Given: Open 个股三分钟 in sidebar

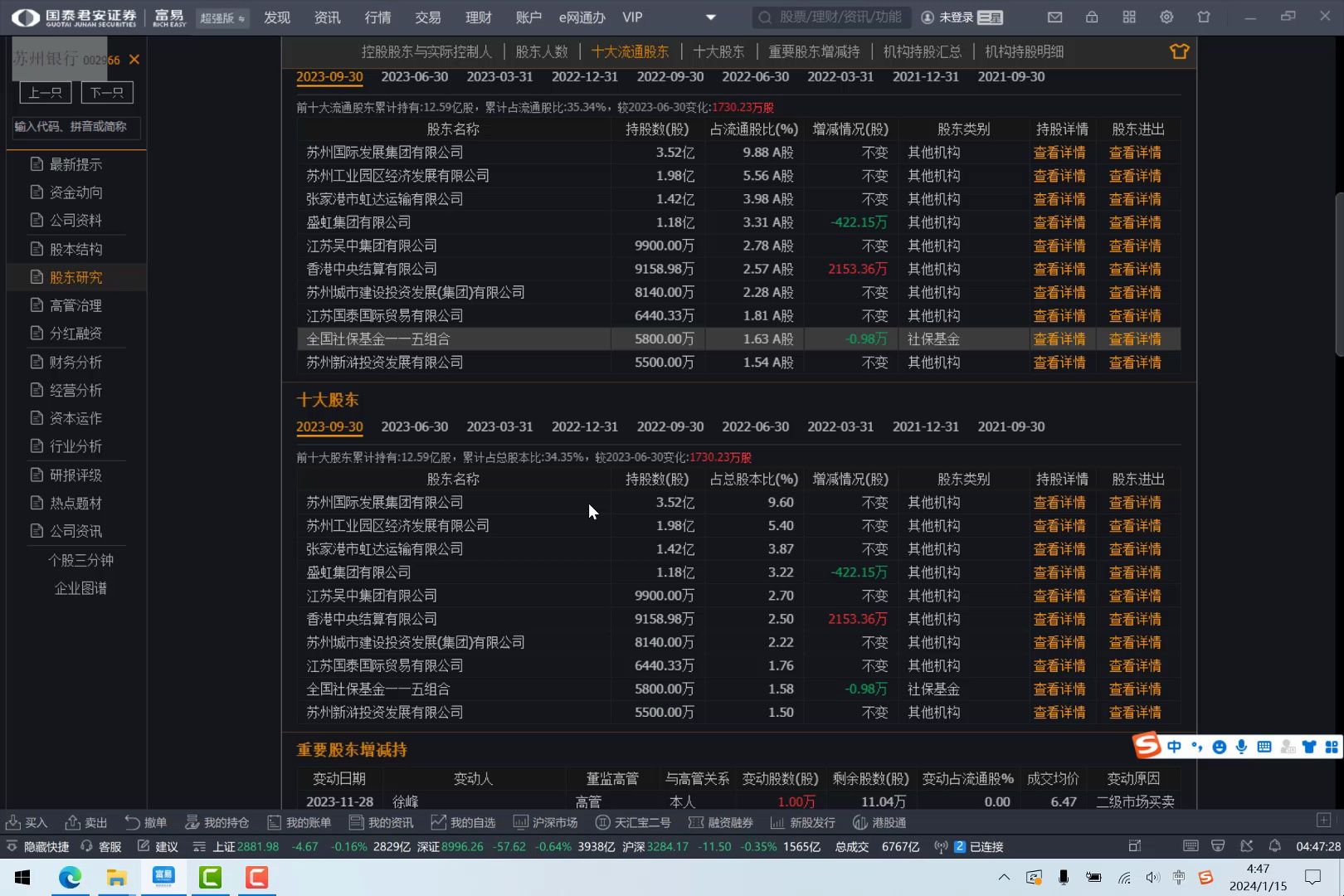Looking at the screenshot, I should coord(80,560).
